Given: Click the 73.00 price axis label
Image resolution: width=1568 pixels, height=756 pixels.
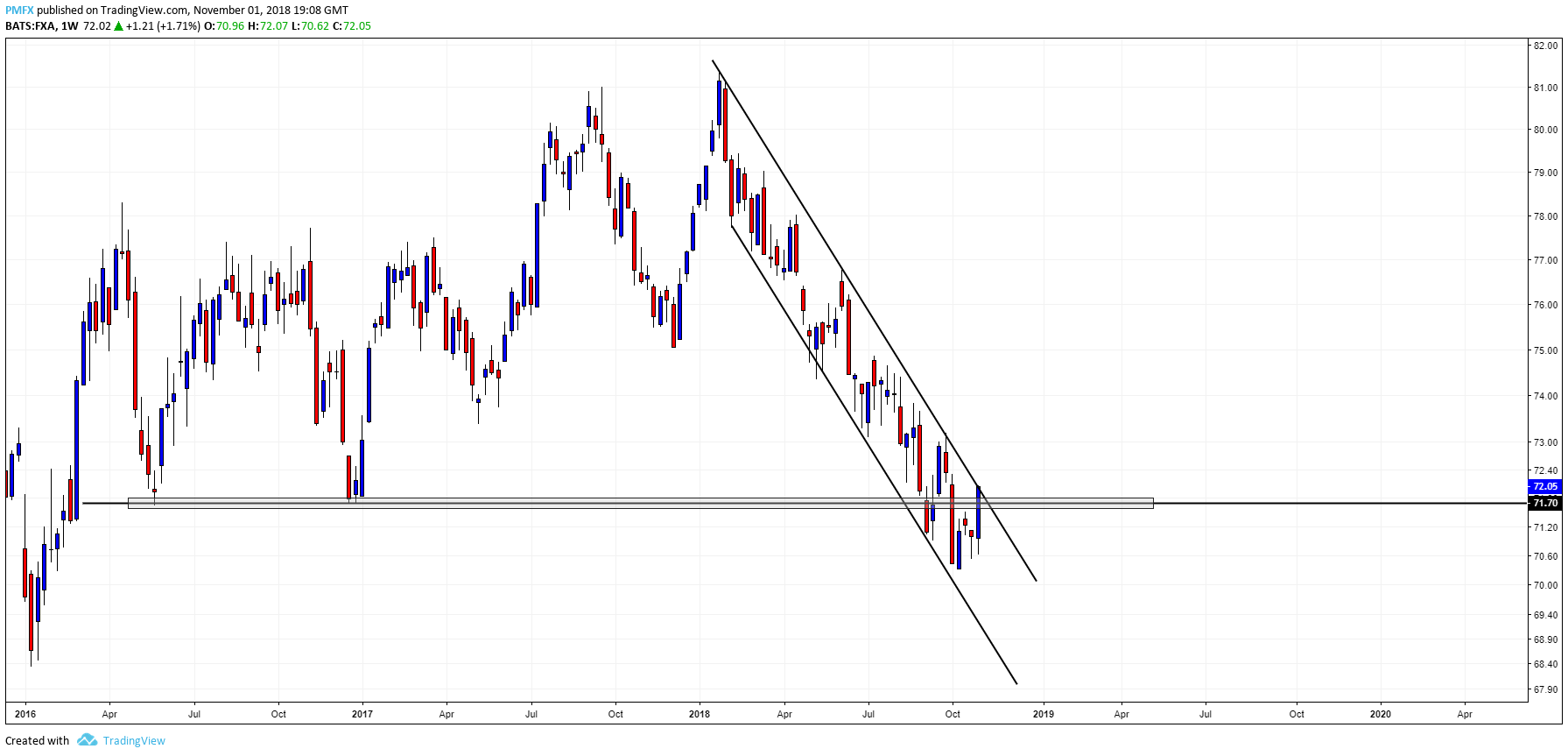Looking at the screenshot, I should pyautogui.click(x=1545, y=442).
